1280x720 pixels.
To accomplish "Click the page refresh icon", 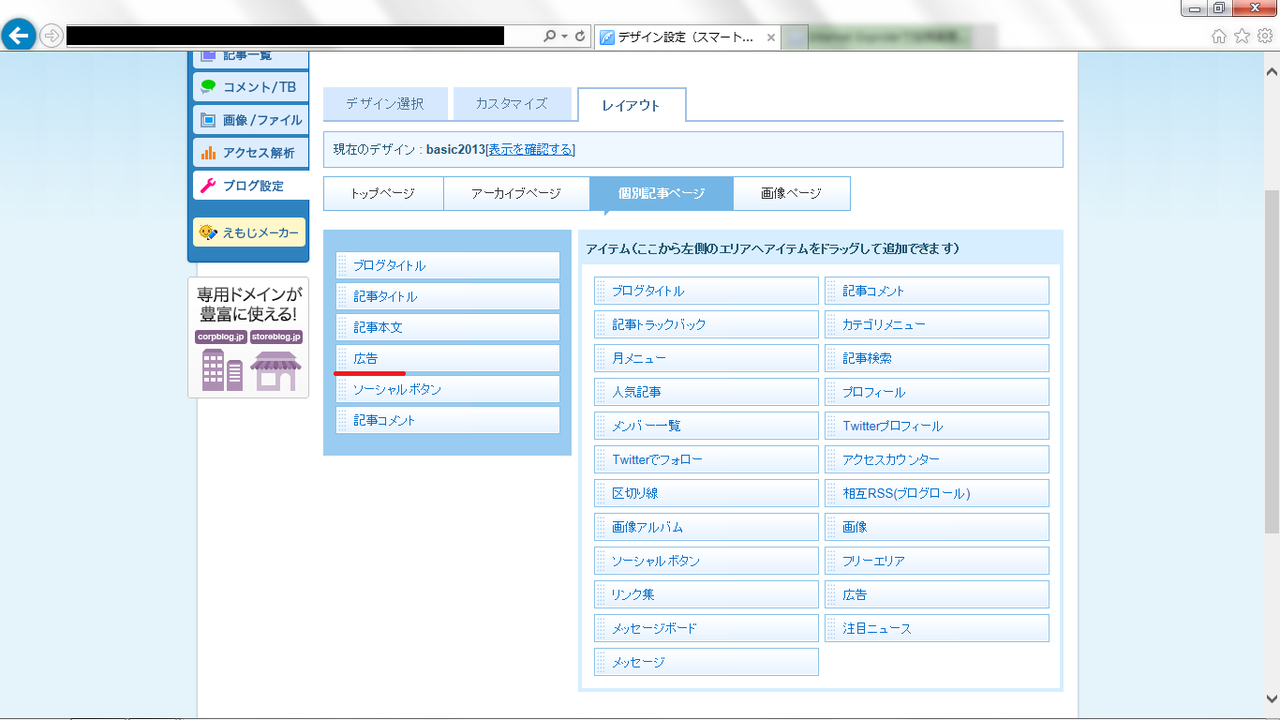I will (x=580, y=36).
